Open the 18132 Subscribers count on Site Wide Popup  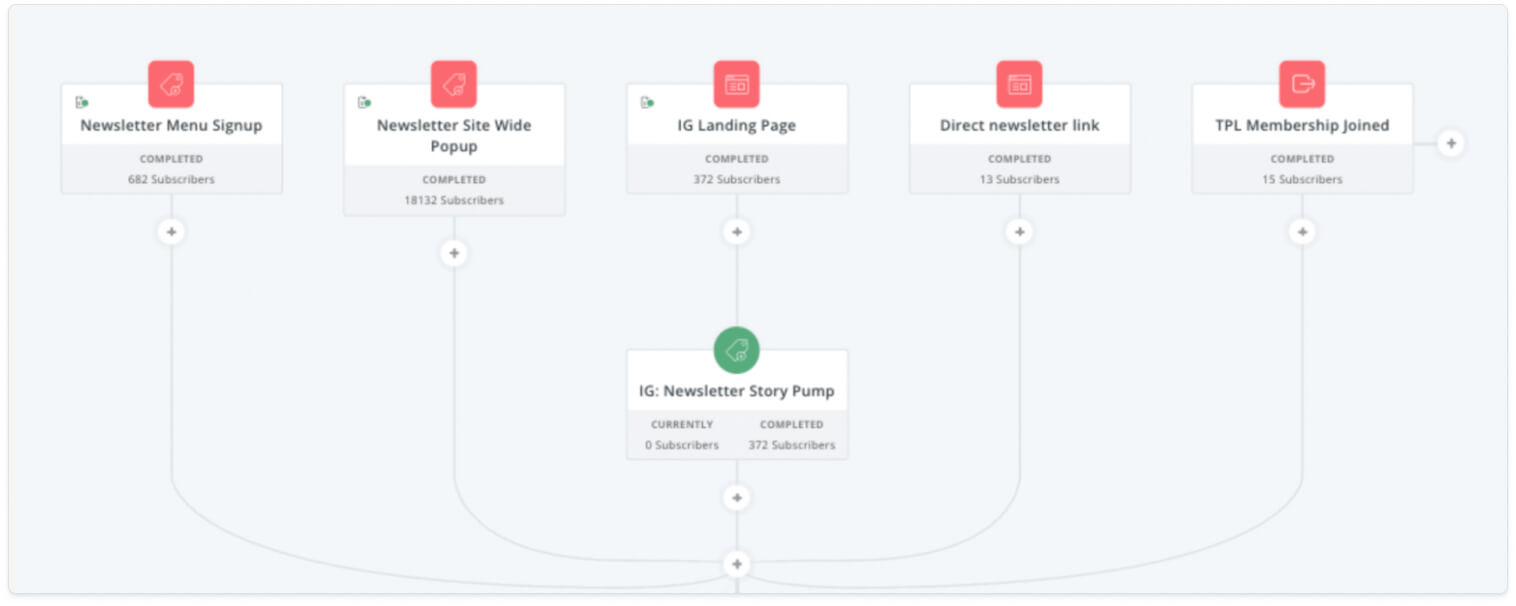[x=454, y=200]
